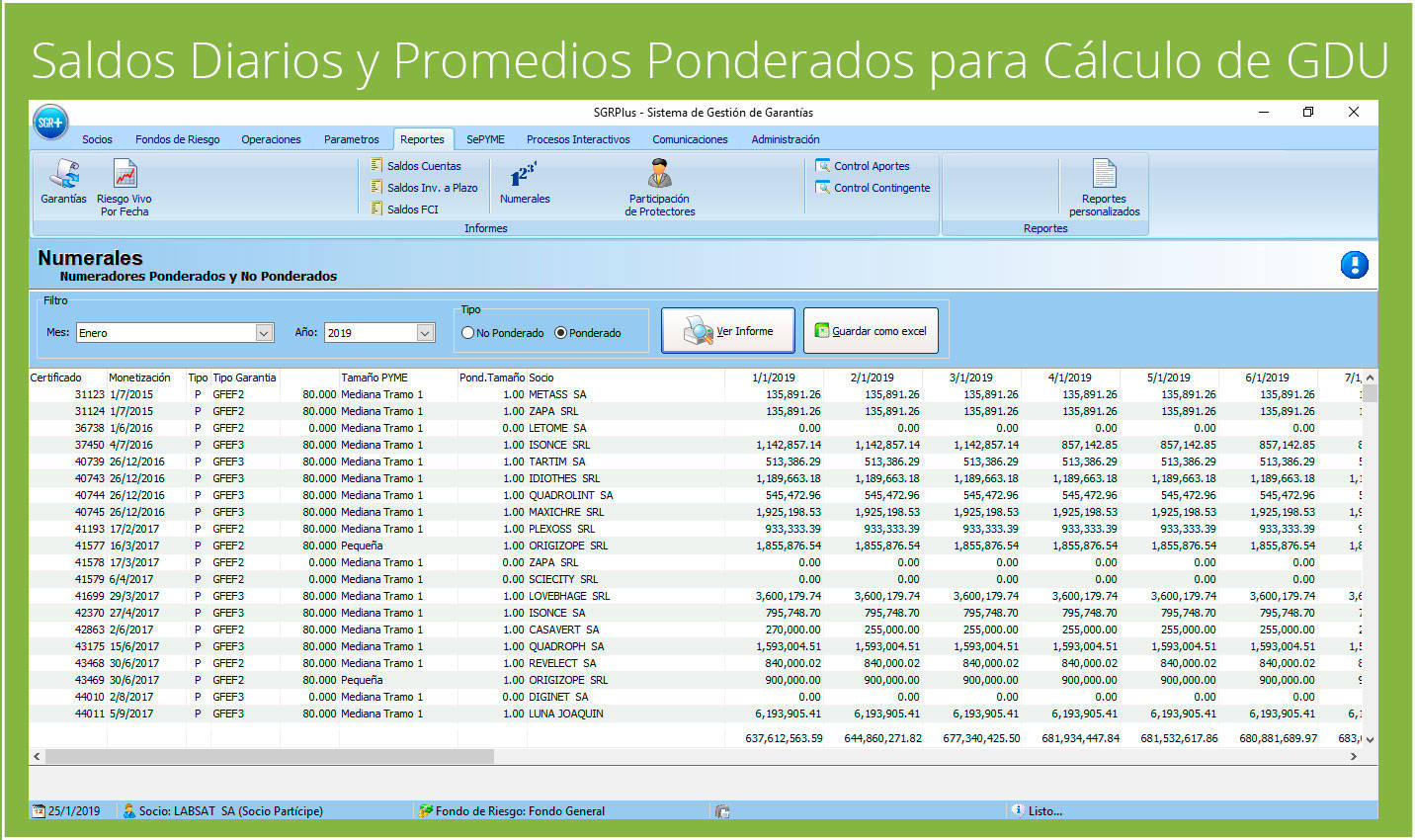Screen dimensions: 1415x840
Task: Click the blue information icon near Numerales header
Action: pyautogui.click(x=1354, y=265)
